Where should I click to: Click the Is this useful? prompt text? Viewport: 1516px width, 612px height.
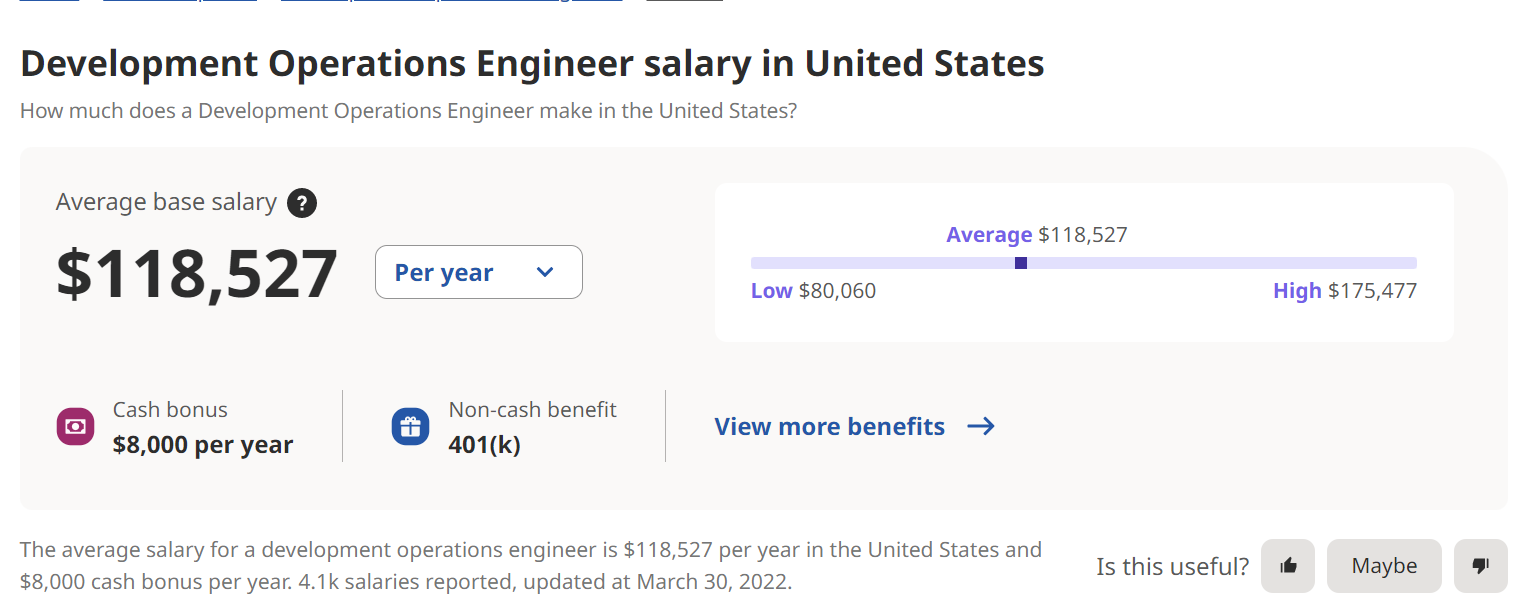point(1172,567)
